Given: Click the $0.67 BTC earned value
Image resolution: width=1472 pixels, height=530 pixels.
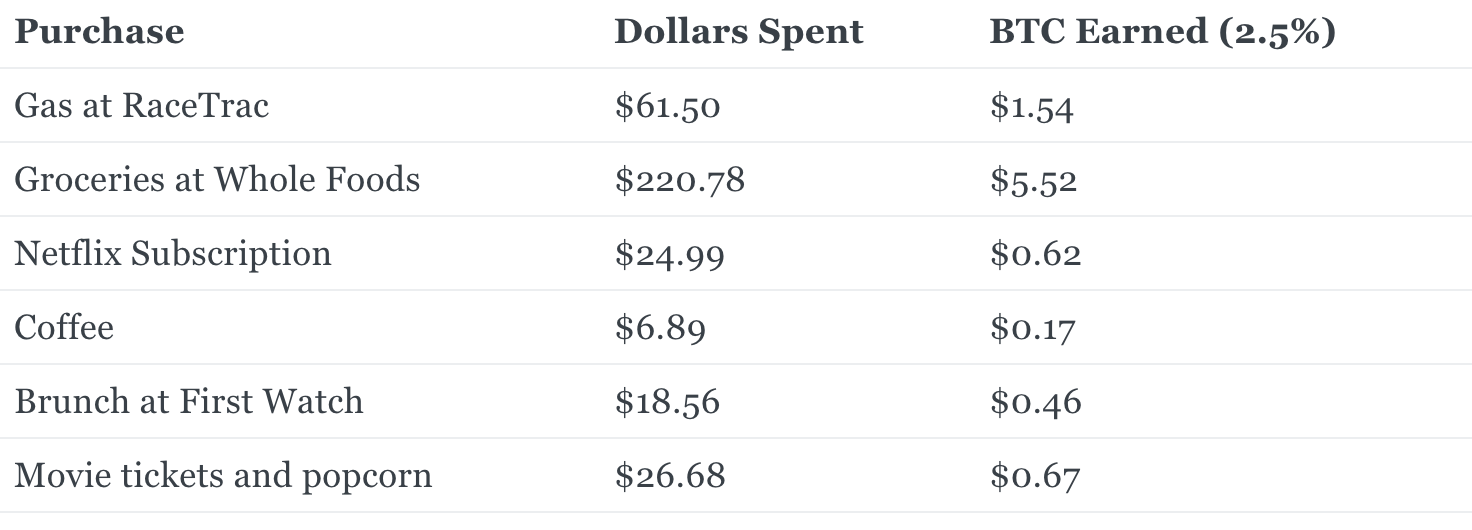Looking at the screenshot, I should coord(1035,476).
